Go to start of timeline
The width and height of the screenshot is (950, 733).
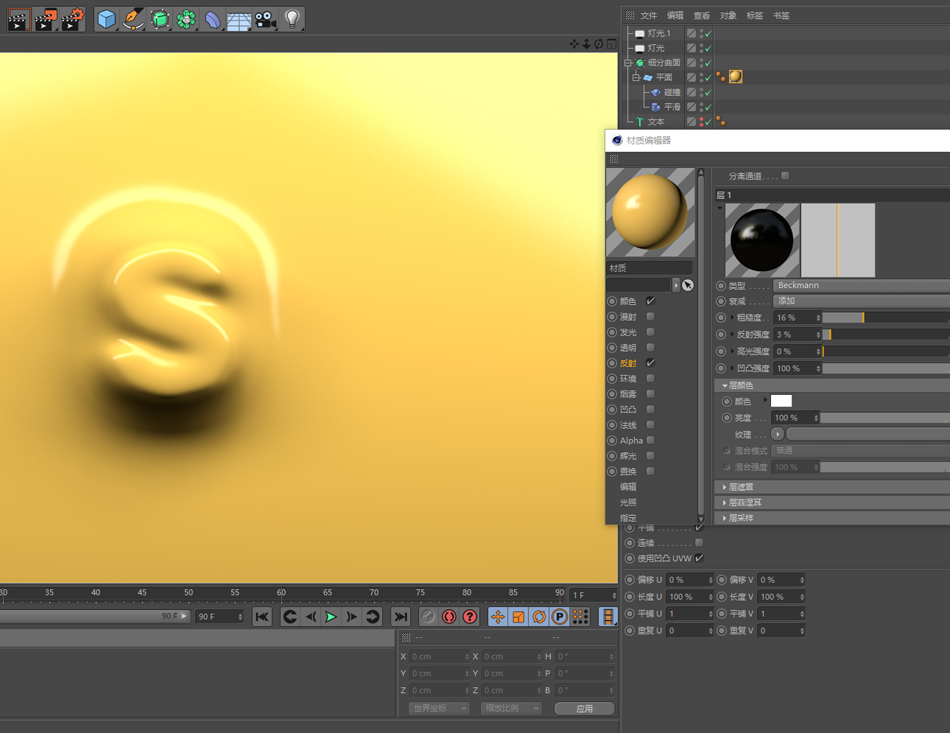(262, 617)
